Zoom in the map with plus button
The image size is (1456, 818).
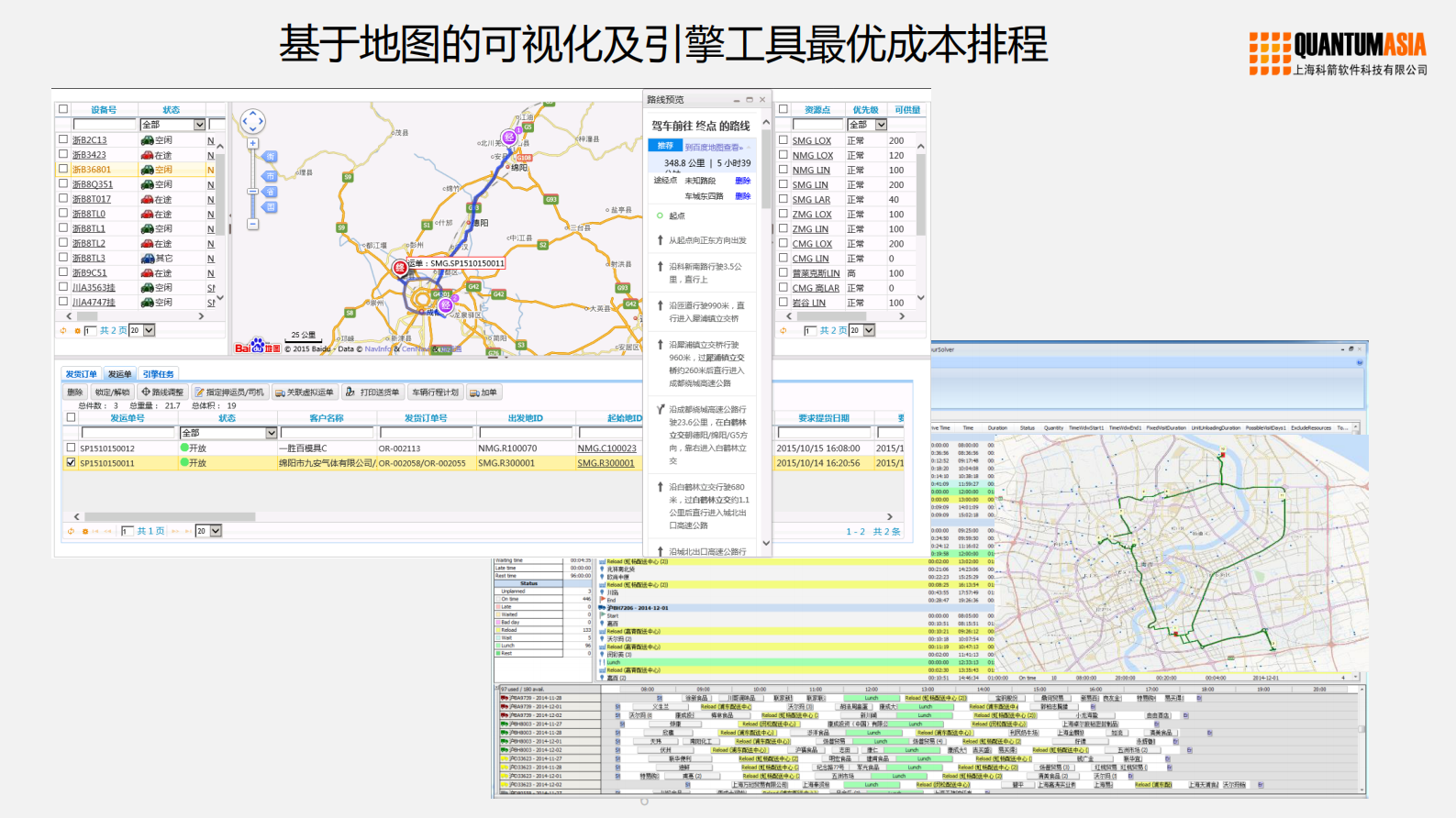point(252,143)
